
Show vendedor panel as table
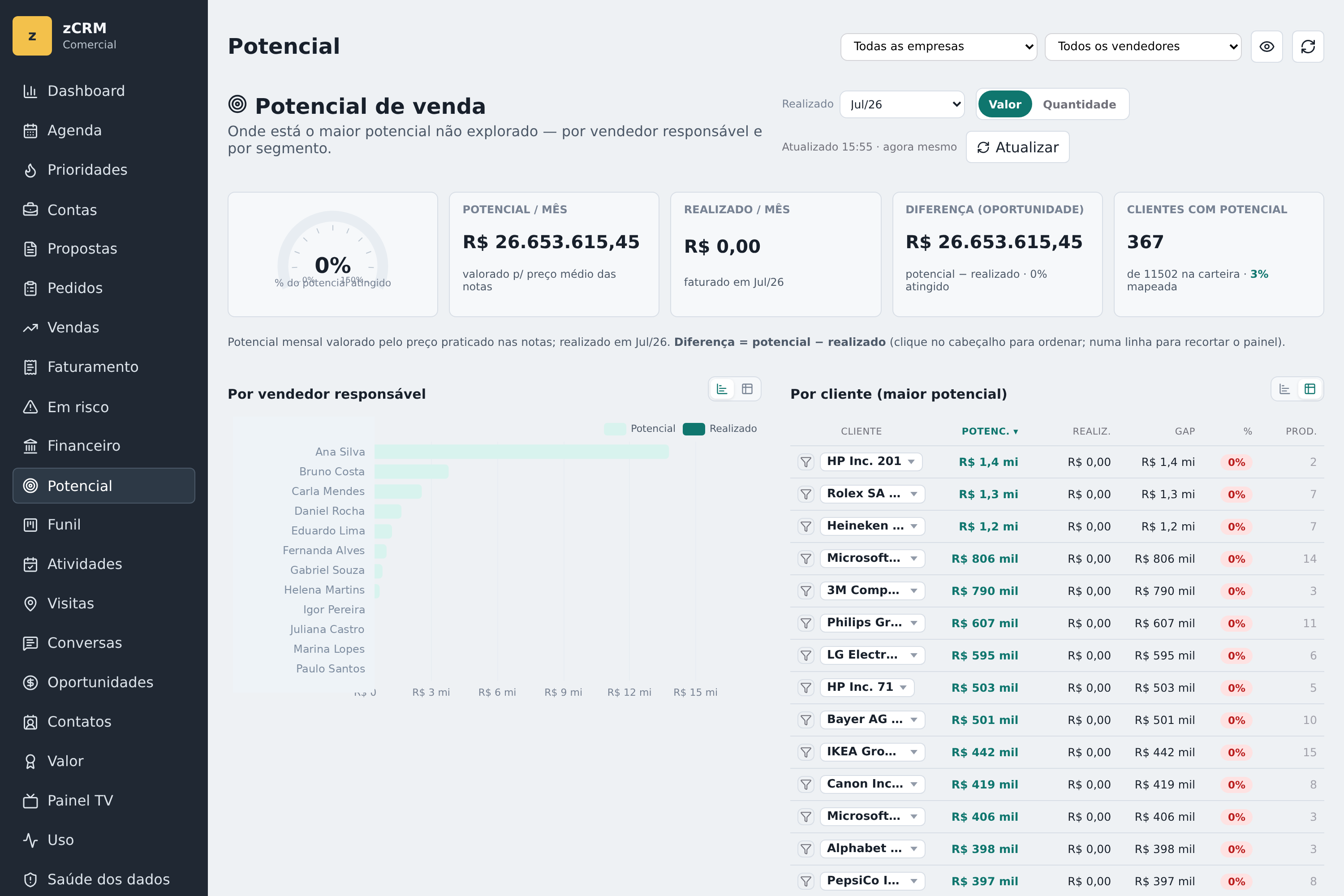pos(747,389)
